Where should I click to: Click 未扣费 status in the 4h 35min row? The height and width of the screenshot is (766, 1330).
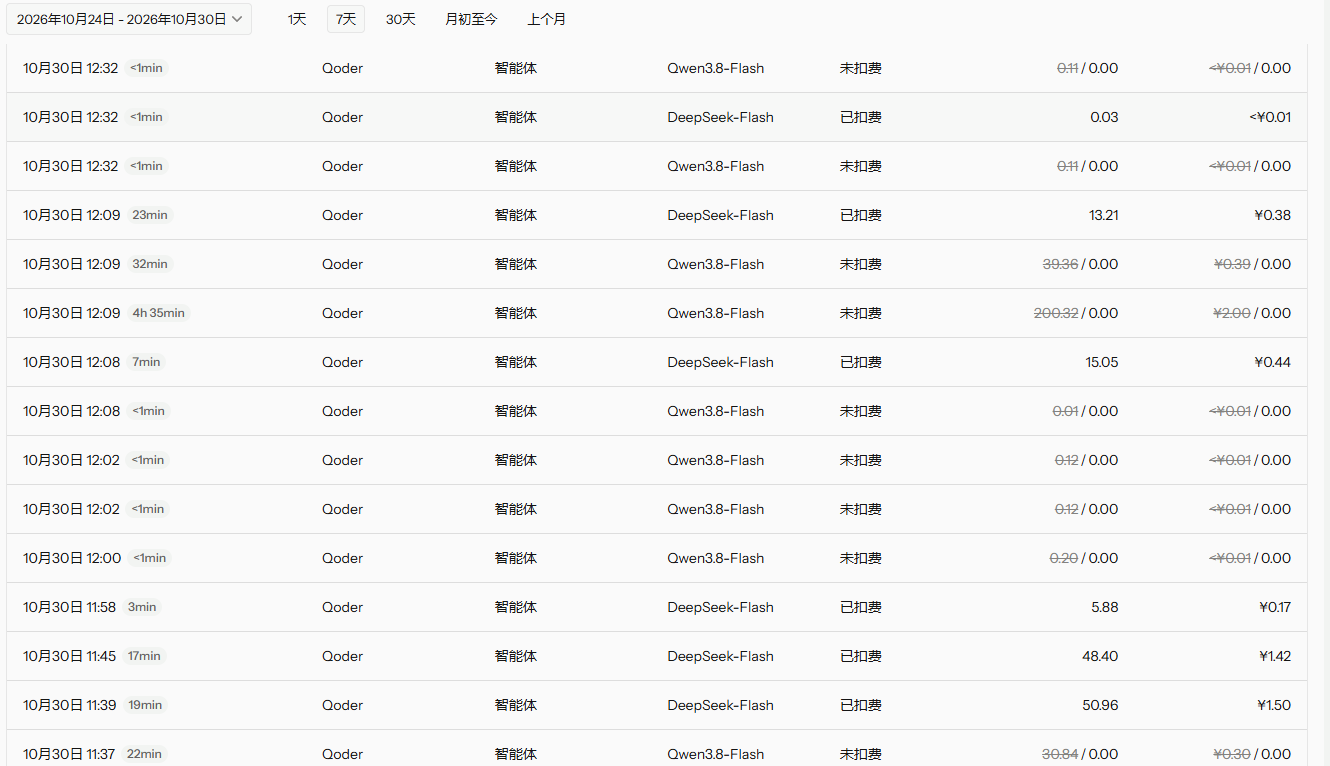[860, 313]
